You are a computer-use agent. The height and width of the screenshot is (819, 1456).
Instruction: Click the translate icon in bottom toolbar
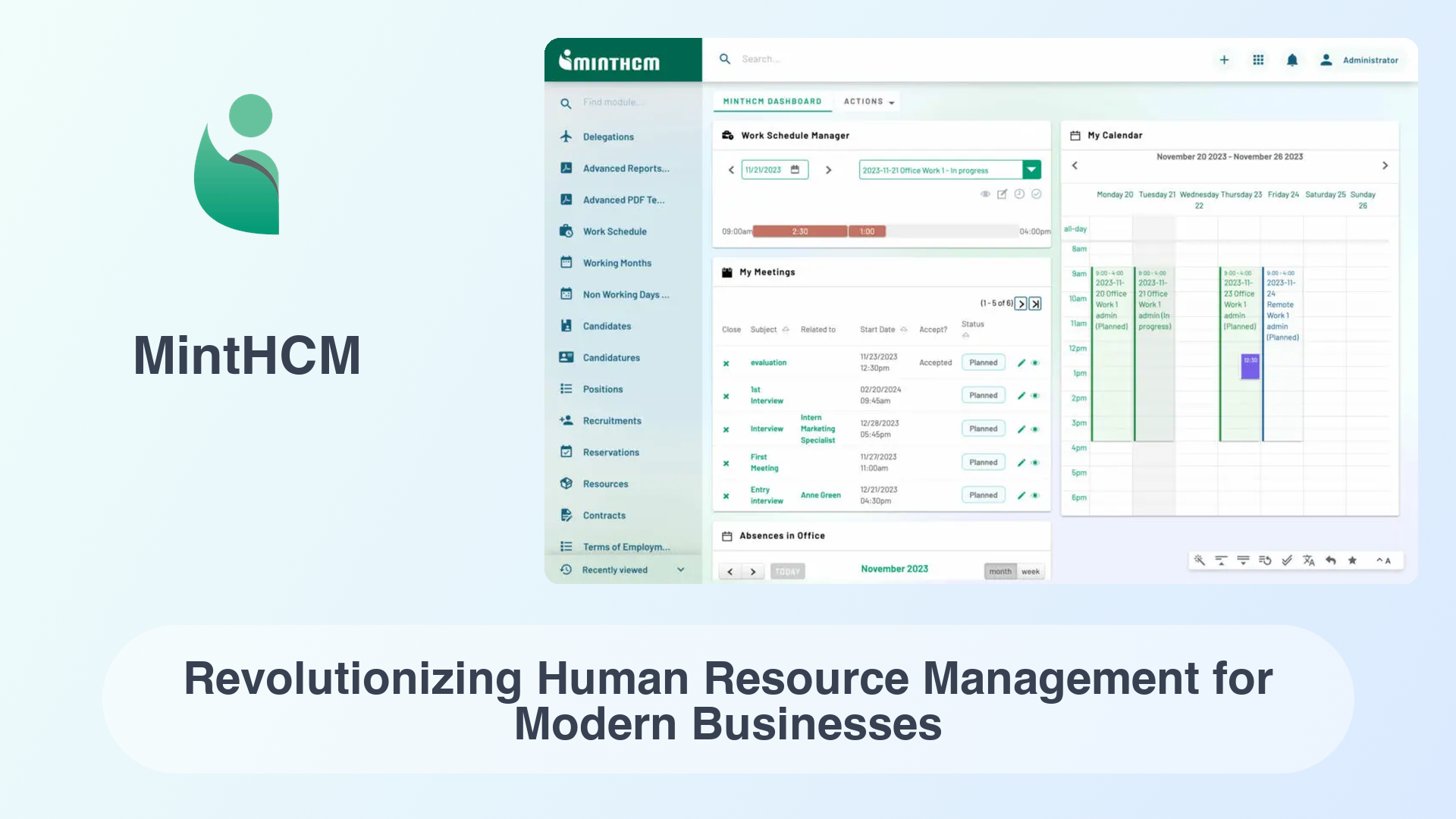[1309, 560]
